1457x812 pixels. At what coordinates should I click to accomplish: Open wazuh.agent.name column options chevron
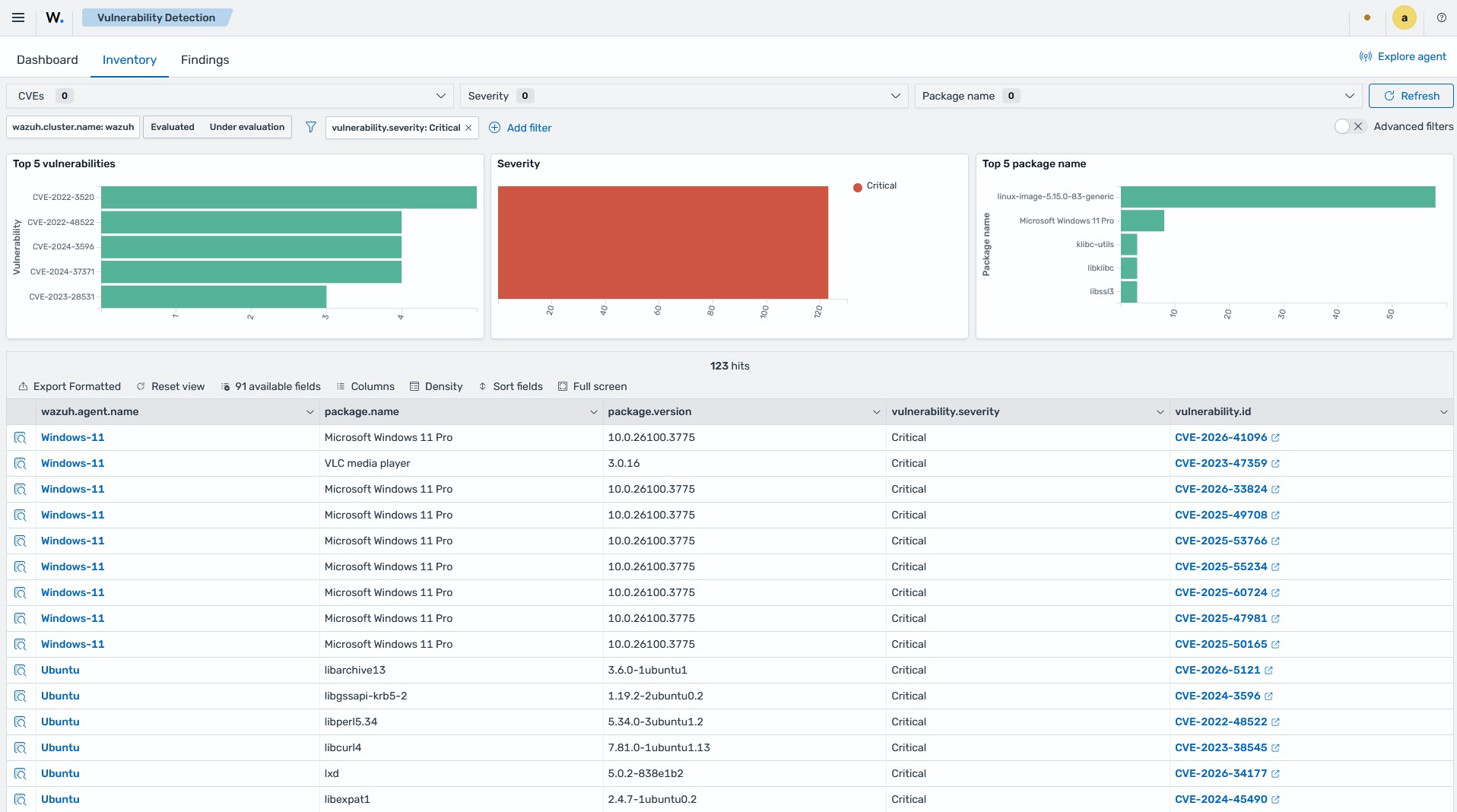pyautogui.click(x=309, y=412)
